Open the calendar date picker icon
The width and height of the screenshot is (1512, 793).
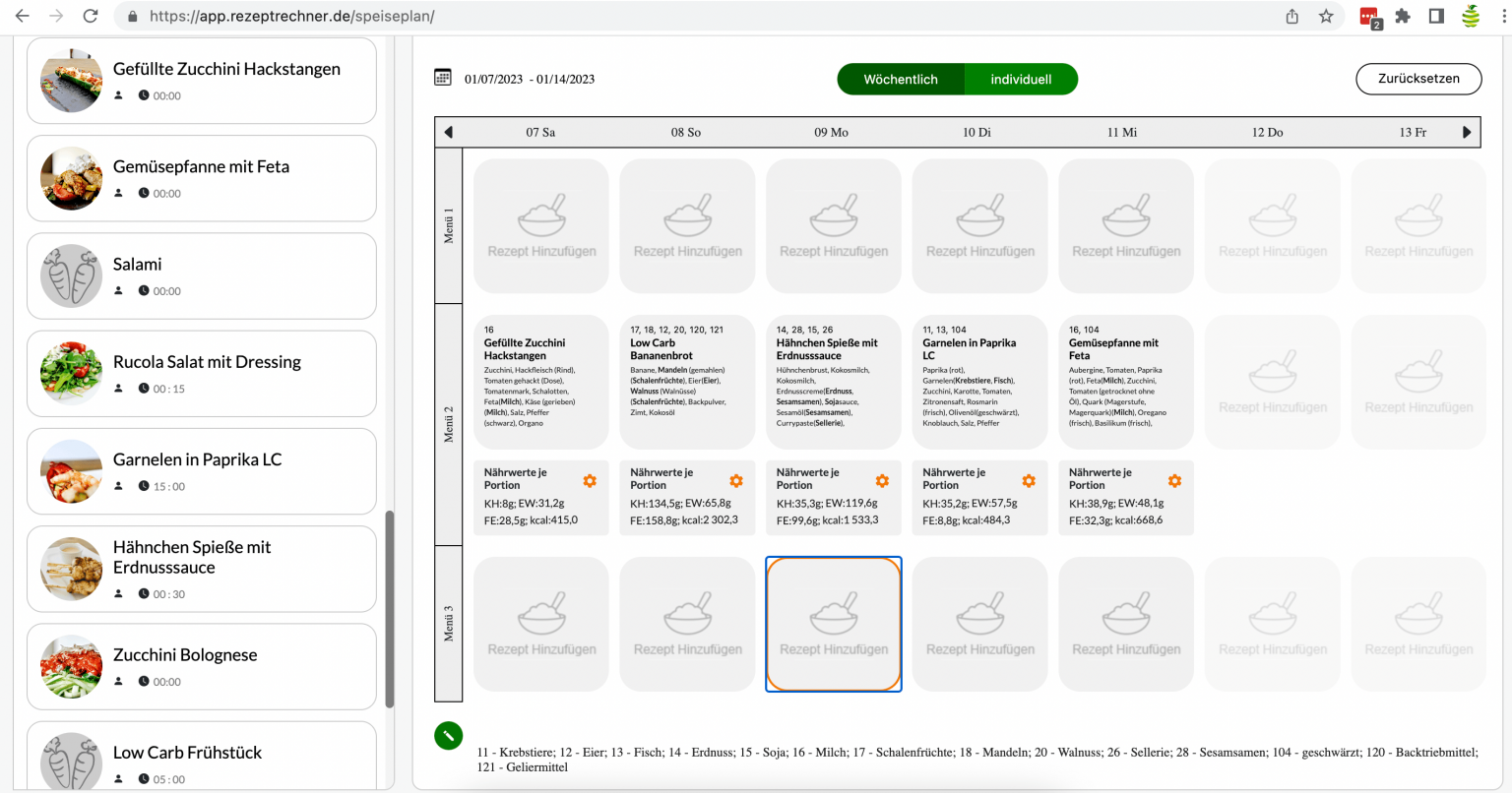[x=443, y=78]
